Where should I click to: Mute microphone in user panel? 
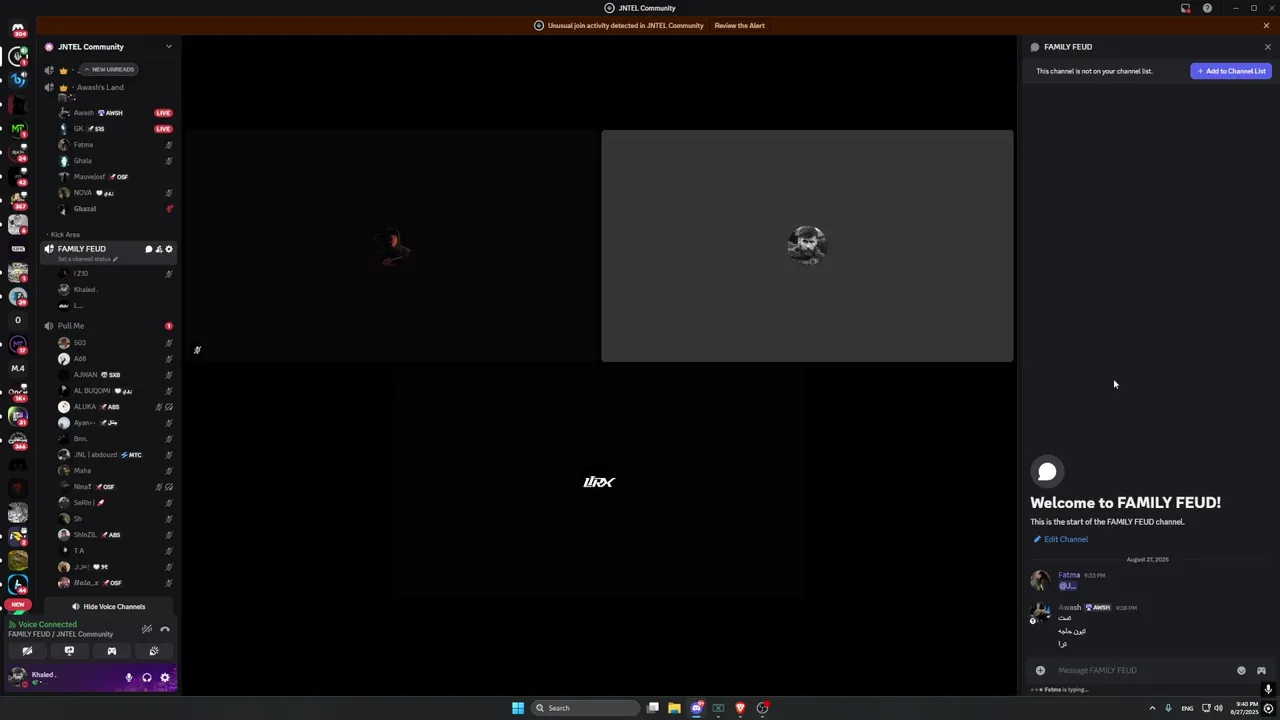[x=128, y=678]
